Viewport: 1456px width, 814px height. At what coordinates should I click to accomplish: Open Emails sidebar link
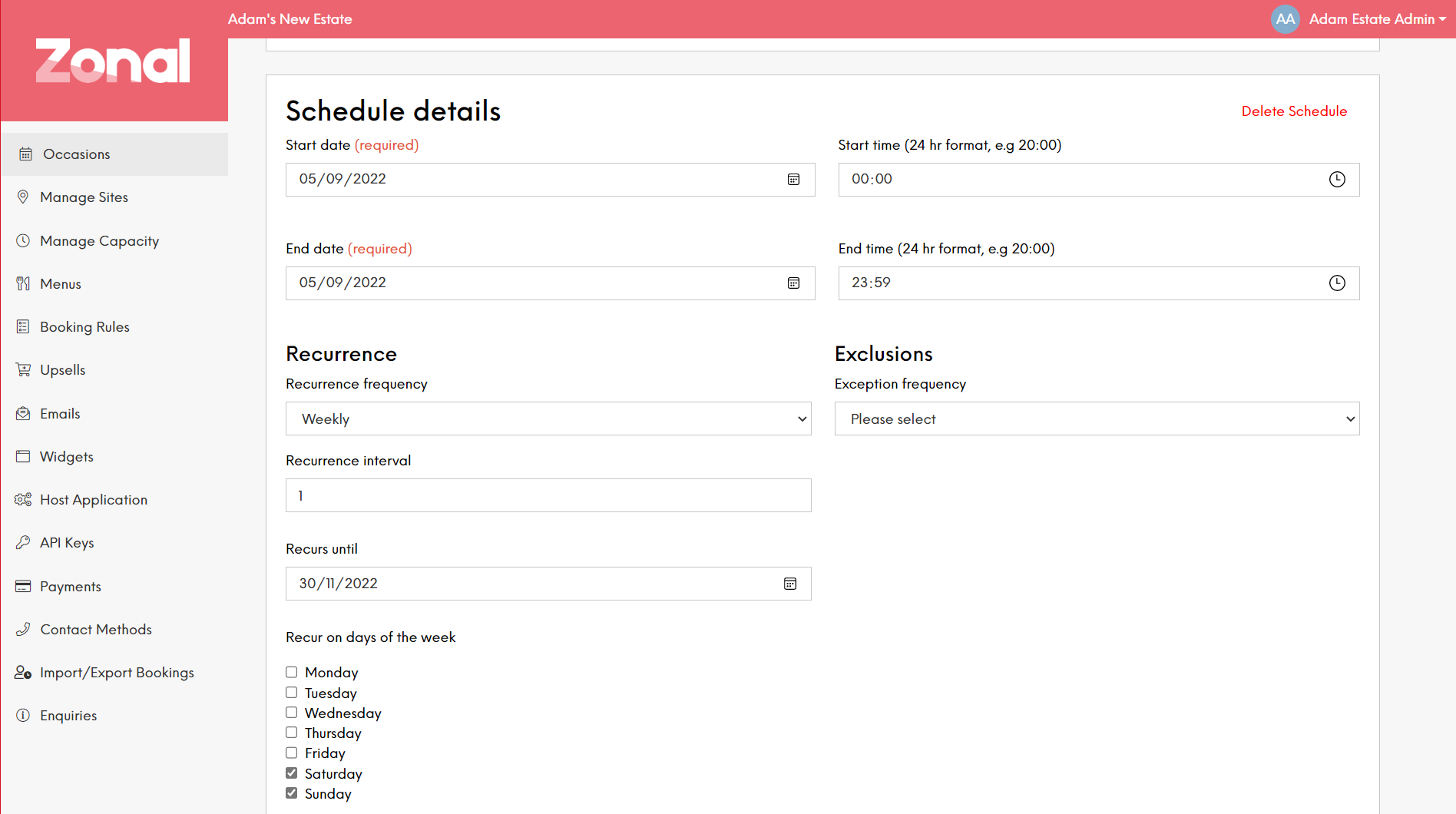(x=60, y=414)
